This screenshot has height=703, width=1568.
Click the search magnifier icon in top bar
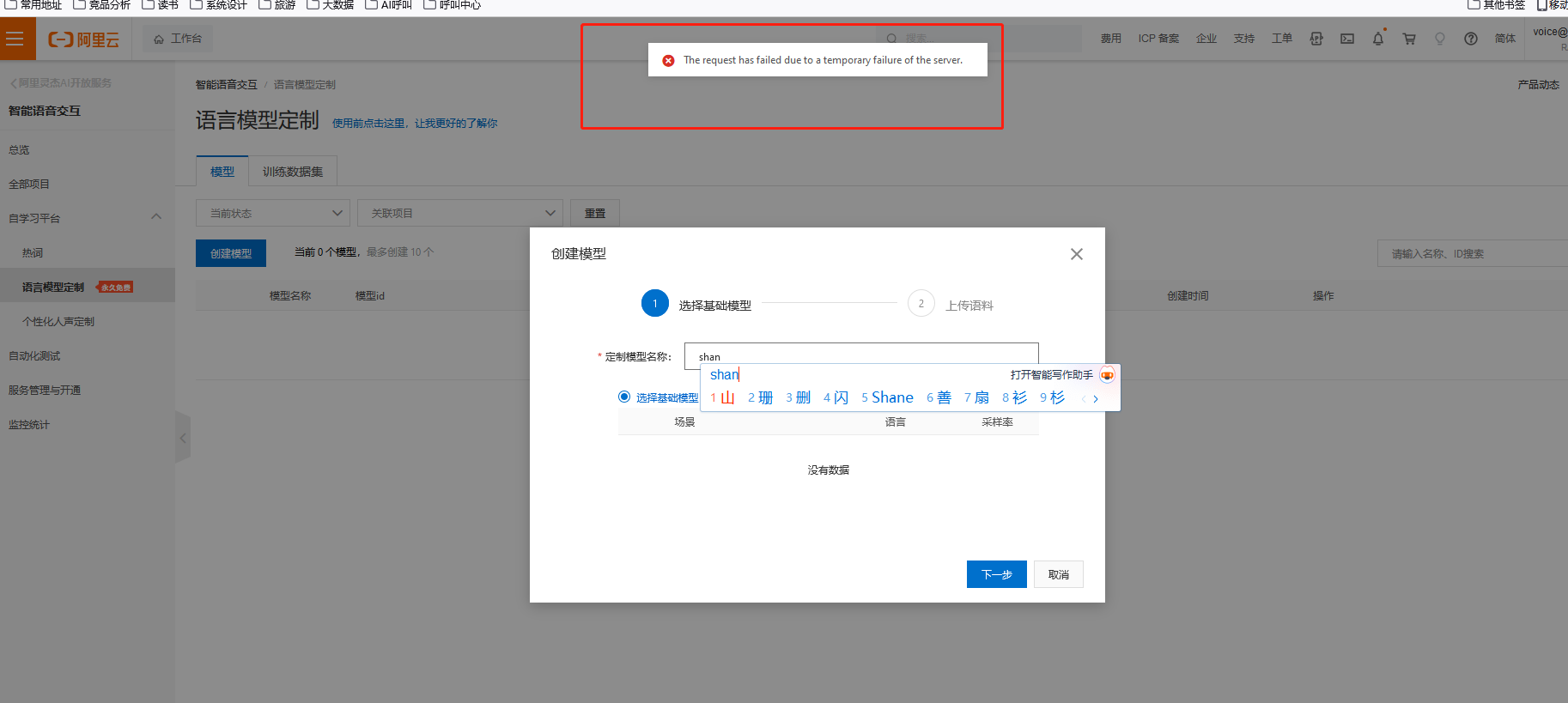coord(891,39)
